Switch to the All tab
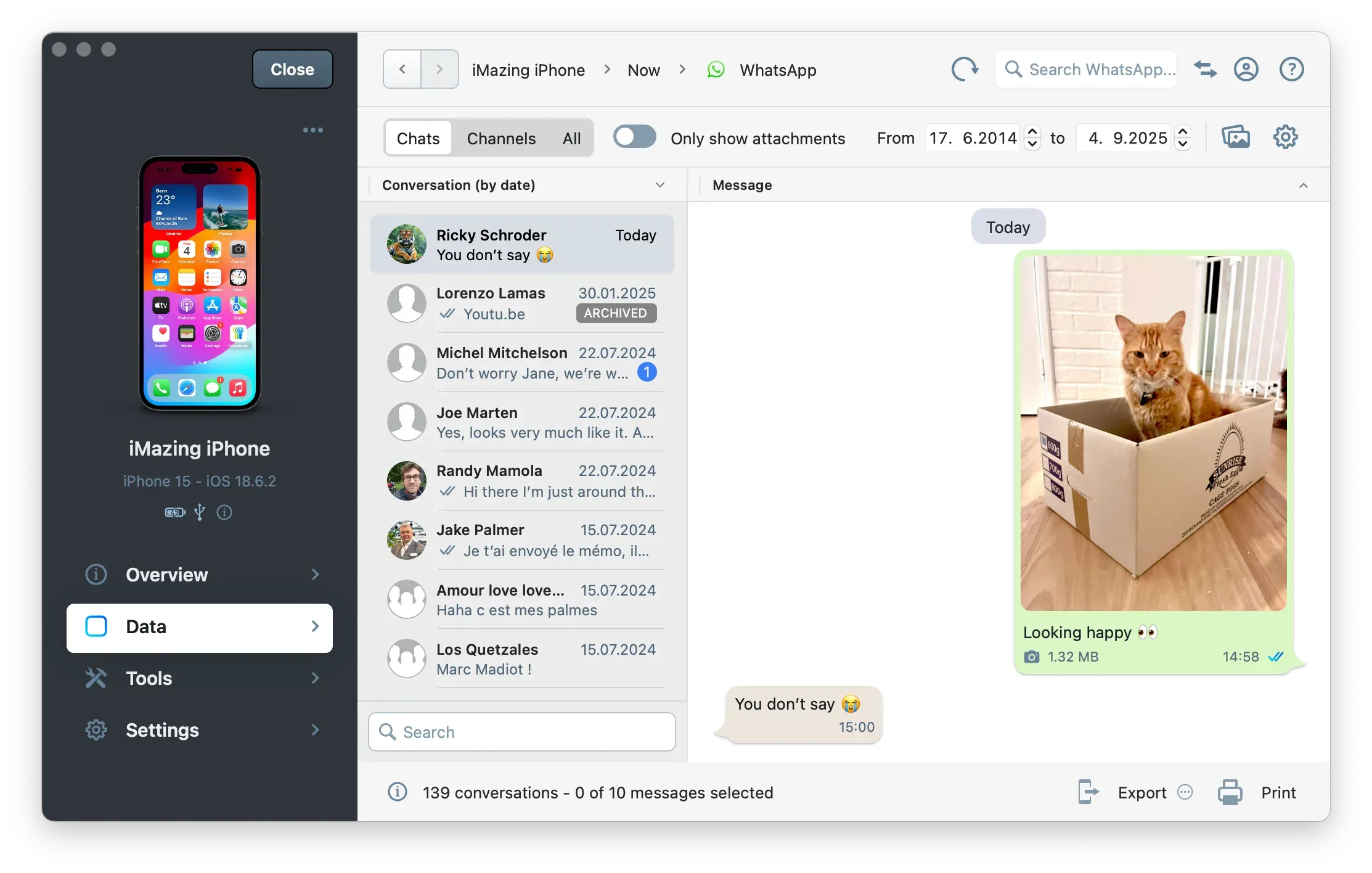Image resolution: width=1372 pixels, height=873 pixels. (571, 138)
